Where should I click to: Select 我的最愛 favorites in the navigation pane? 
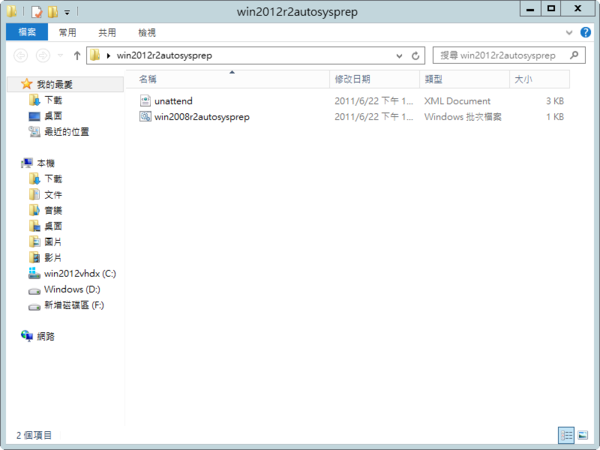click(55, 84)
